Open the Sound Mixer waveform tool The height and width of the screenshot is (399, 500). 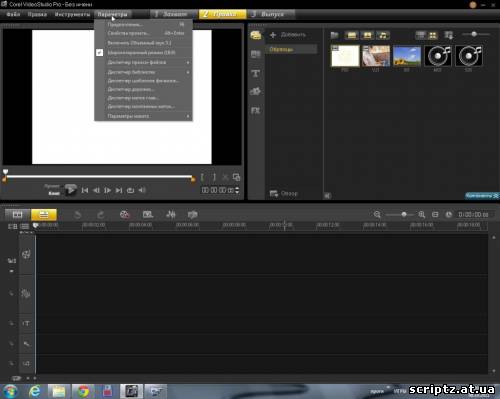click(171, 214)
